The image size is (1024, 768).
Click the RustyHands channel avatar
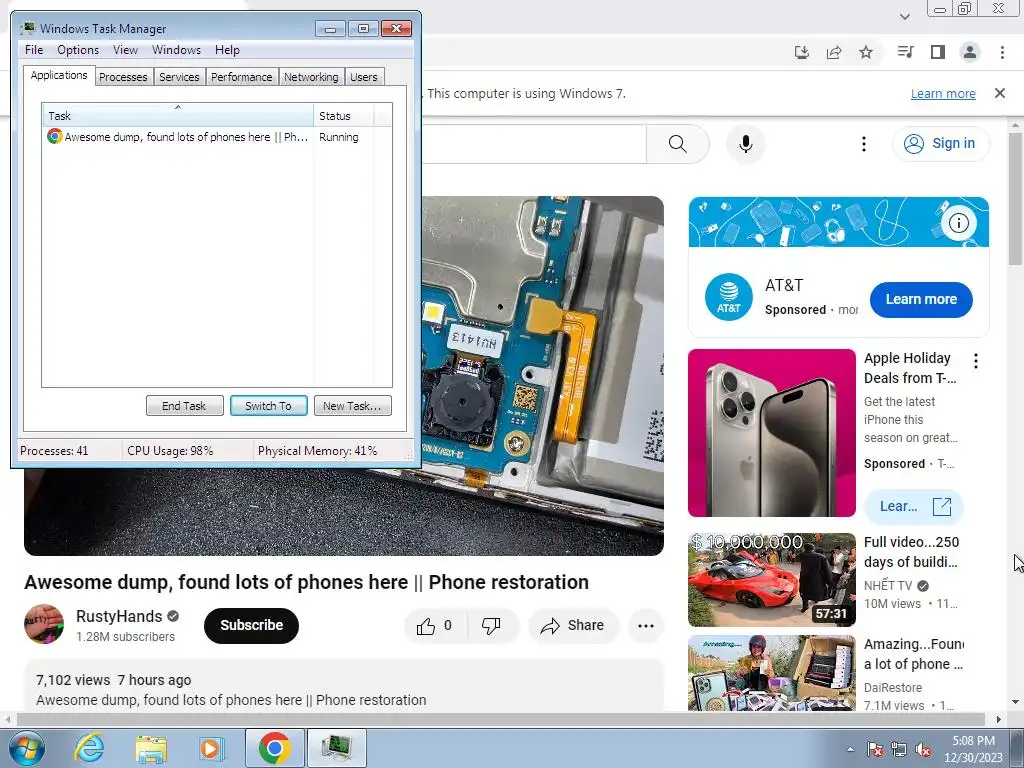click(44, 624)
